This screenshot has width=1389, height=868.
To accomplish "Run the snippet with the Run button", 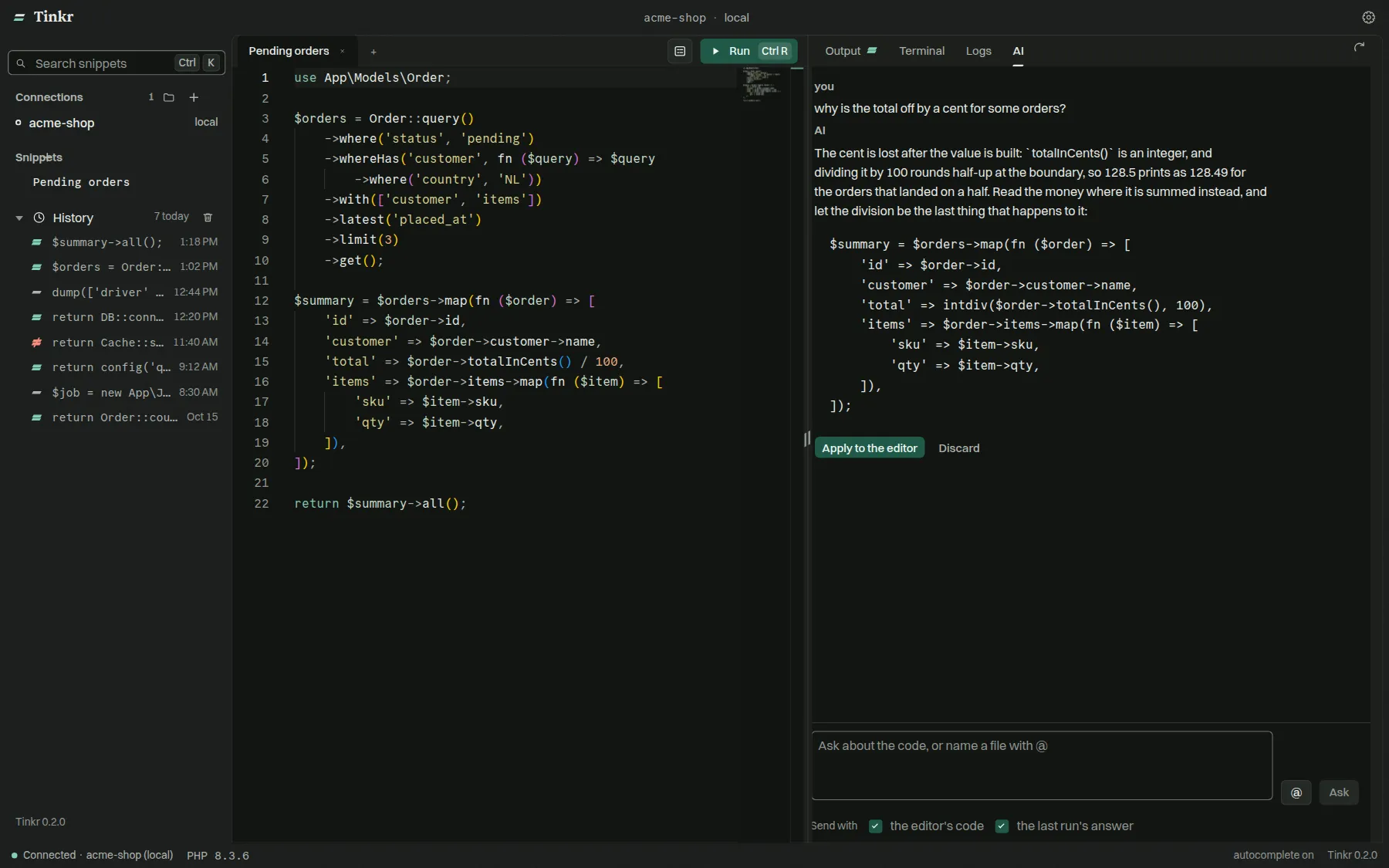I will pyautogui.click(x=749, y=51).
